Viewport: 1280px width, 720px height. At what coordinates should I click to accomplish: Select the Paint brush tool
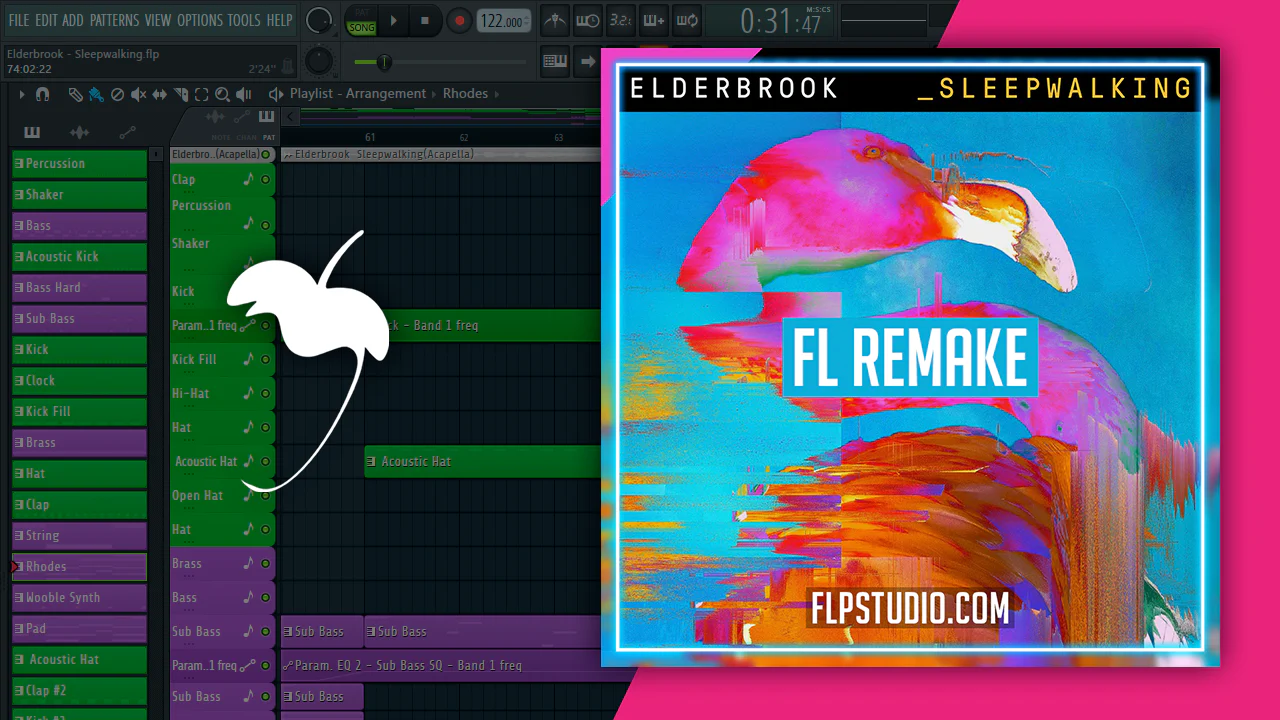click(96, 94)
